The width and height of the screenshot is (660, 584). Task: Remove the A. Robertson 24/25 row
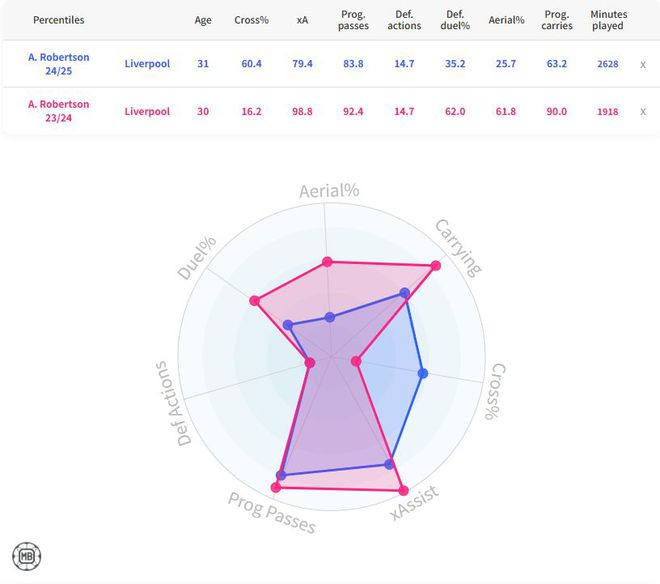coord(643,64)
